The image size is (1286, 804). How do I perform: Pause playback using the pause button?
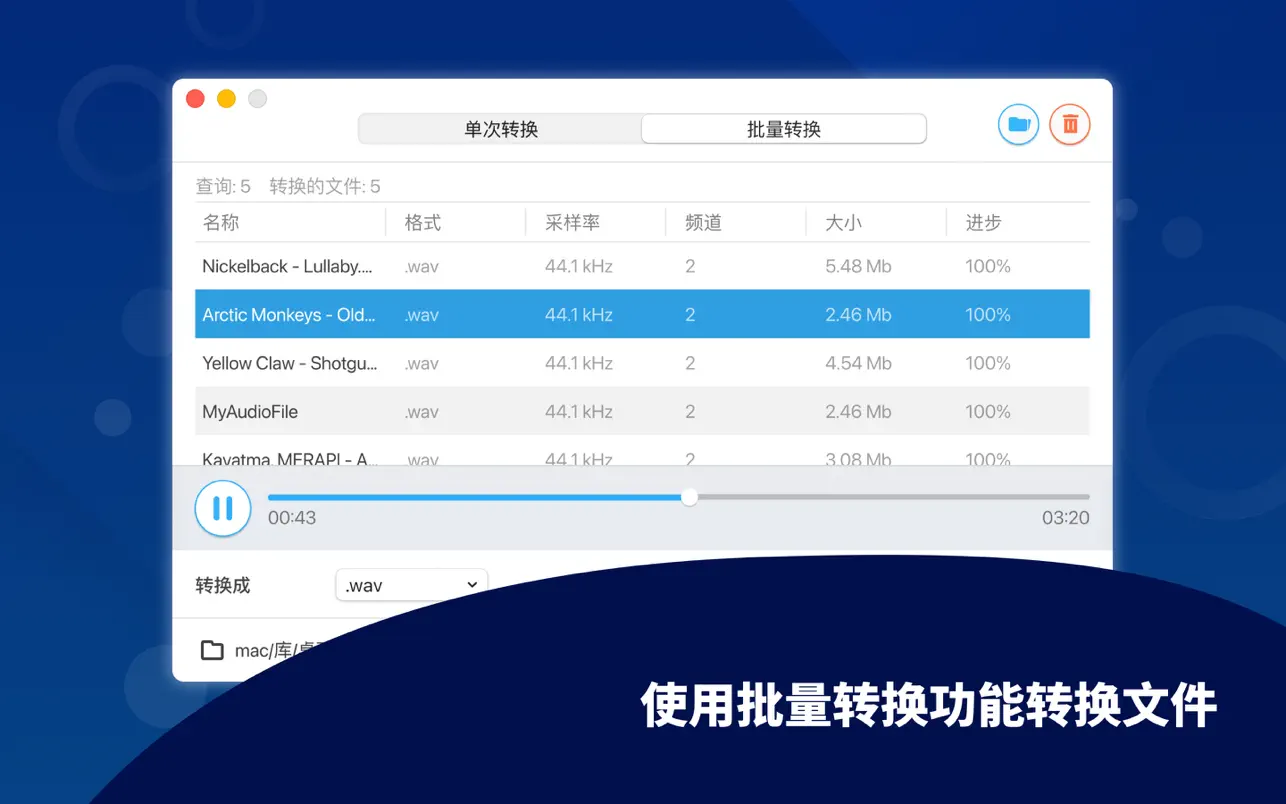[222, 508]
